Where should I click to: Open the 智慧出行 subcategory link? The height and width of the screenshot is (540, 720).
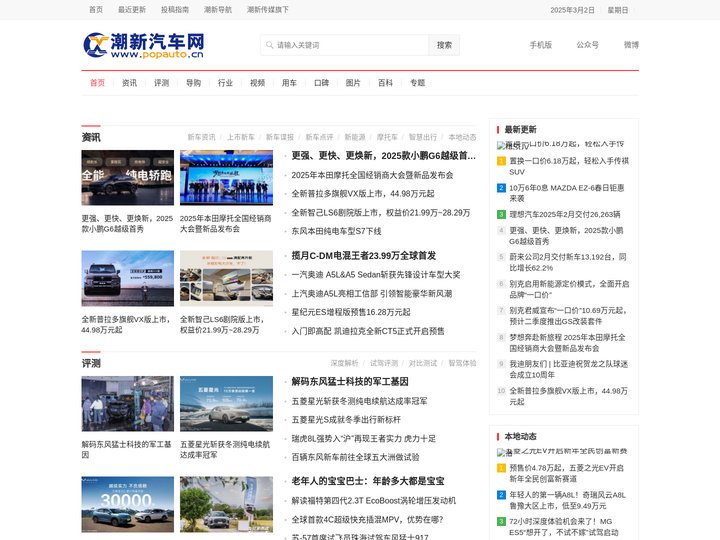pyautogui.click(x=423, y=137)
